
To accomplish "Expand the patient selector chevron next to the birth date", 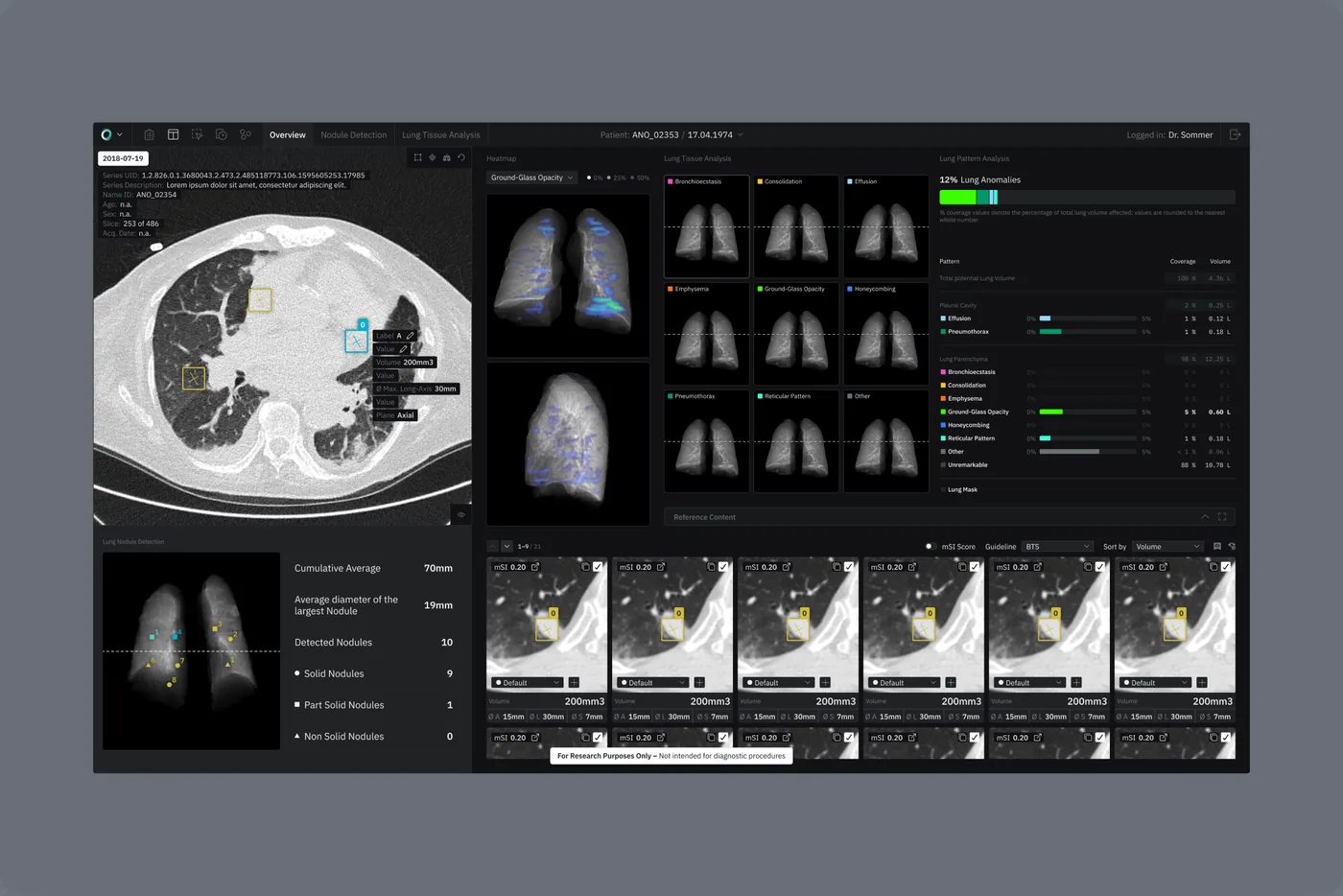I will (741, 135).
